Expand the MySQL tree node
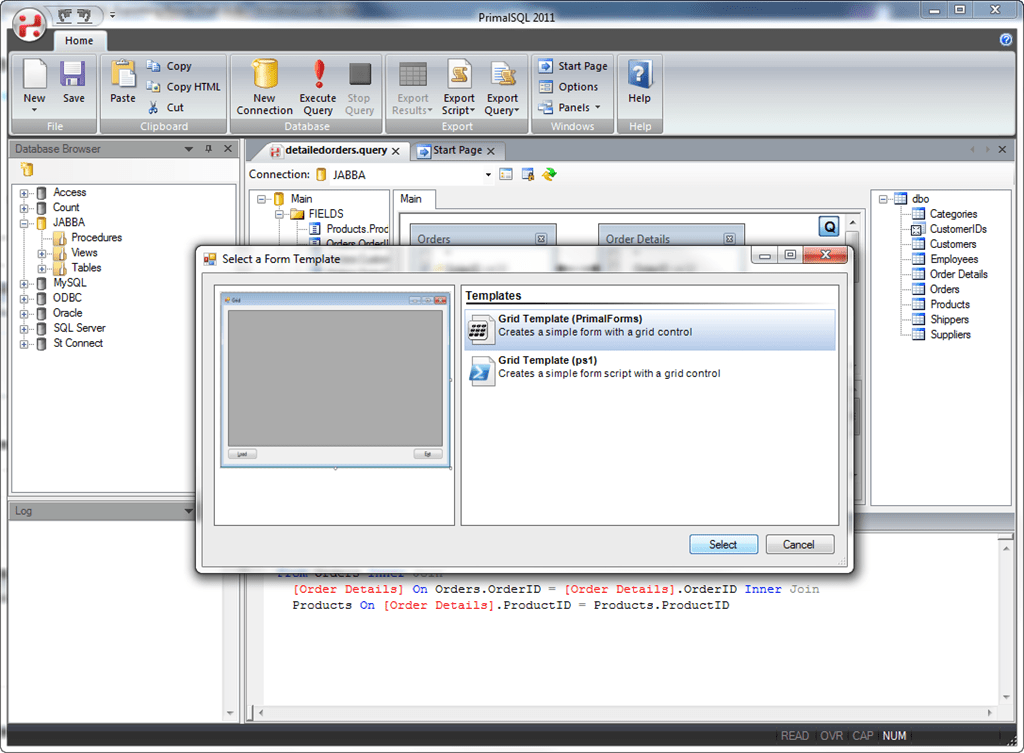Screen dimensions: 1024x753 coord(26,283)
